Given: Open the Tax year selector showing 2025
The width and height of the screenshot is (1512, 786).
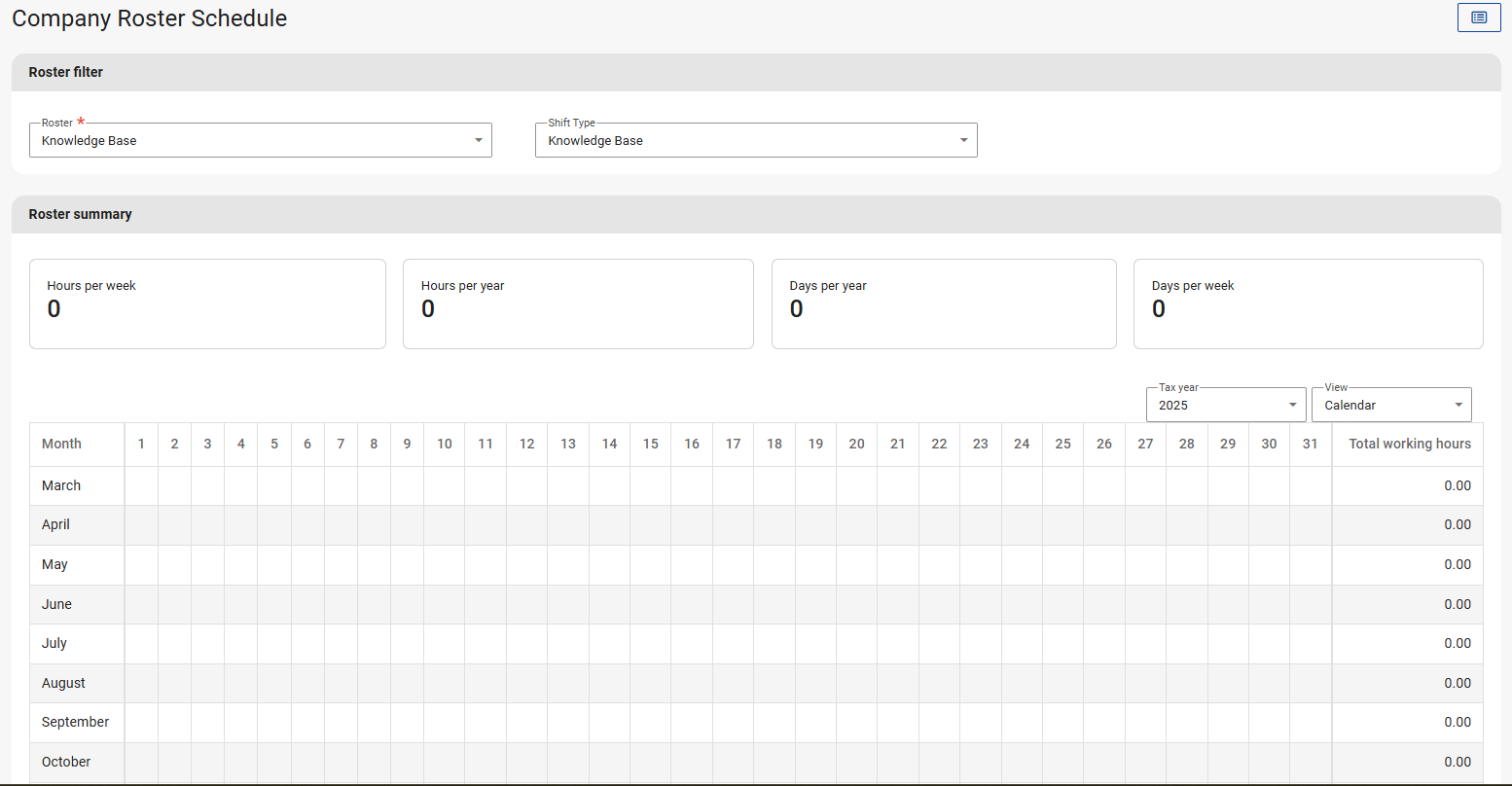Looking at the screenshot, I should (x=1225, y=405).
